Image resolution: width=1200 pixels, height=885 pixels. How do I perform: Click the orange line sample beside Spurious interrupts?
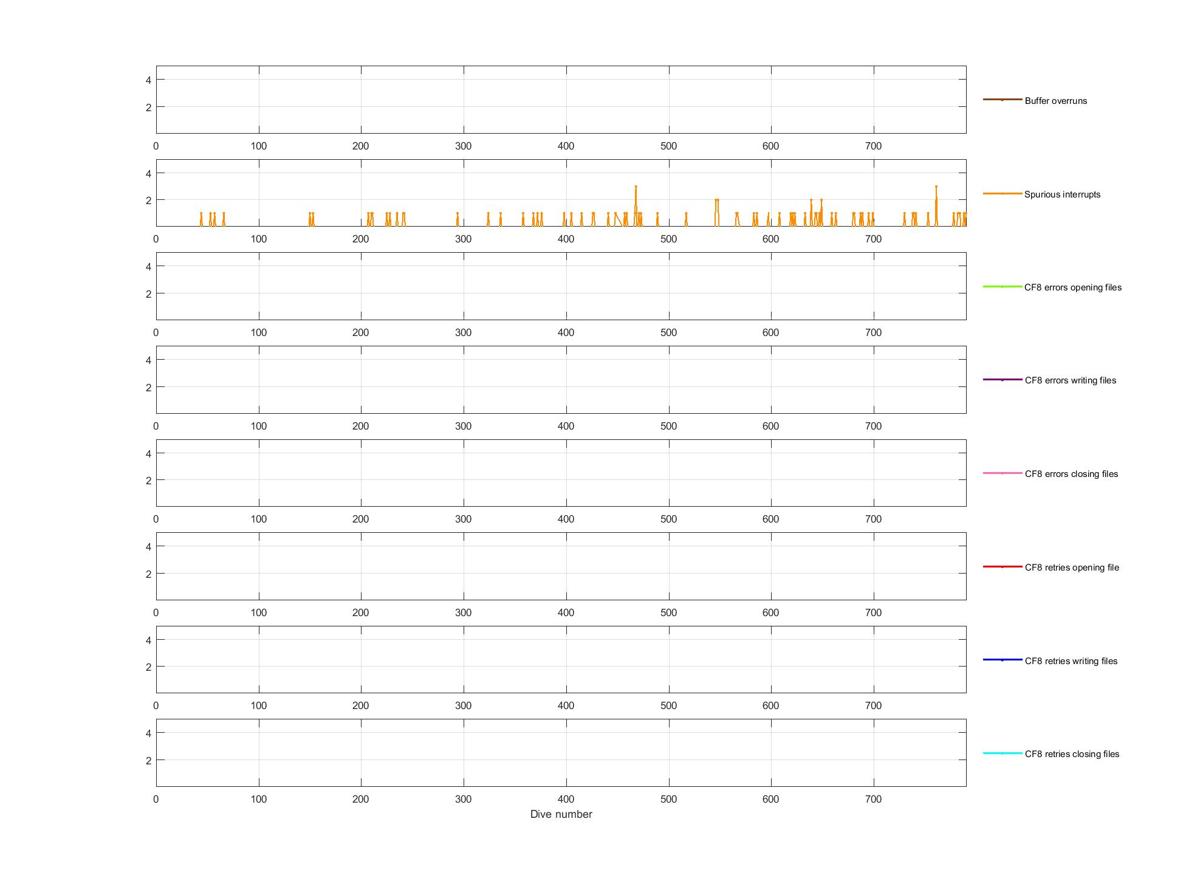tap(1002, 193)
